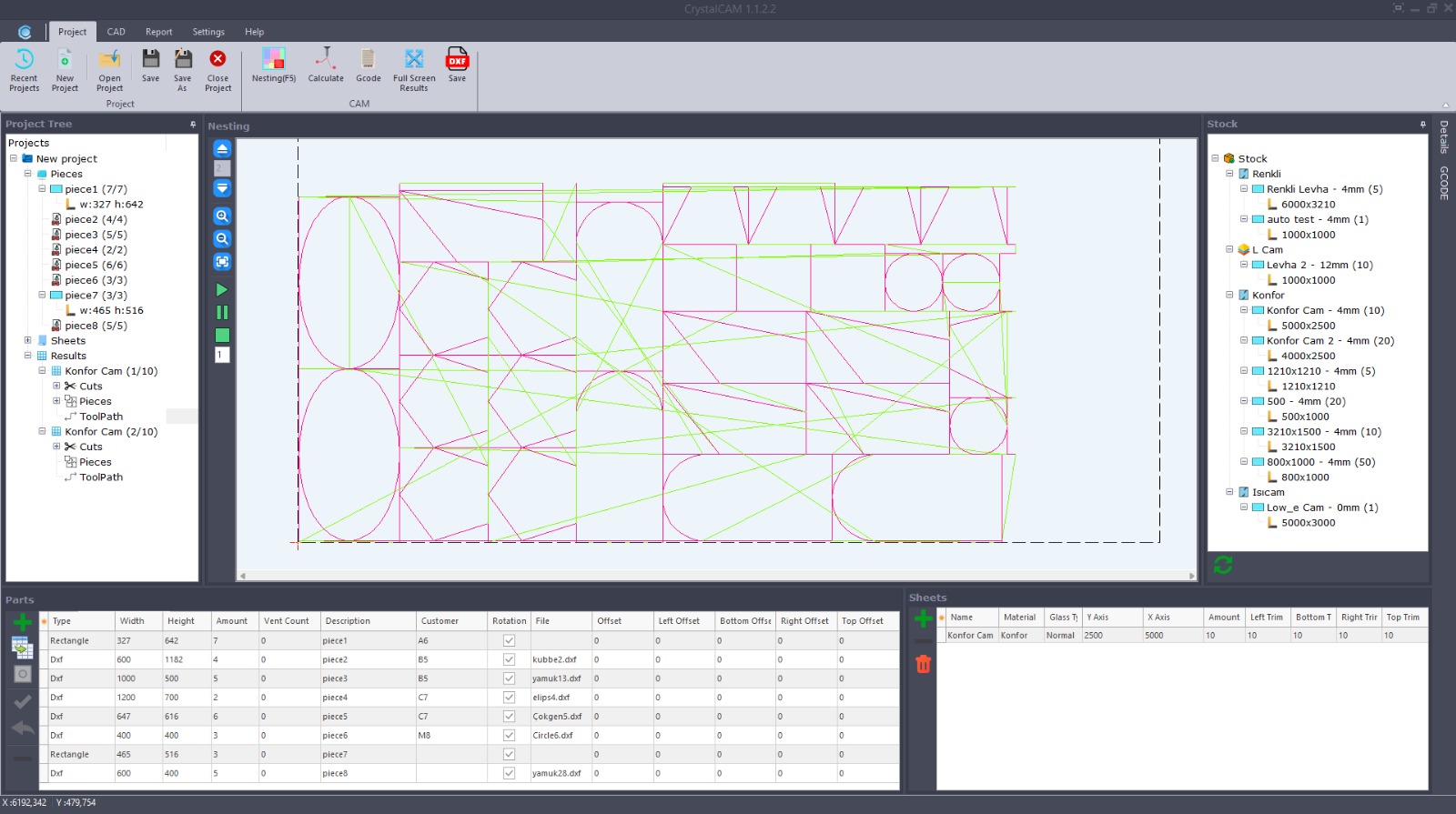Screen dimensions: 1456x814
Task: Click the zoom in magnifier icon
Action: tap(222, 216)
